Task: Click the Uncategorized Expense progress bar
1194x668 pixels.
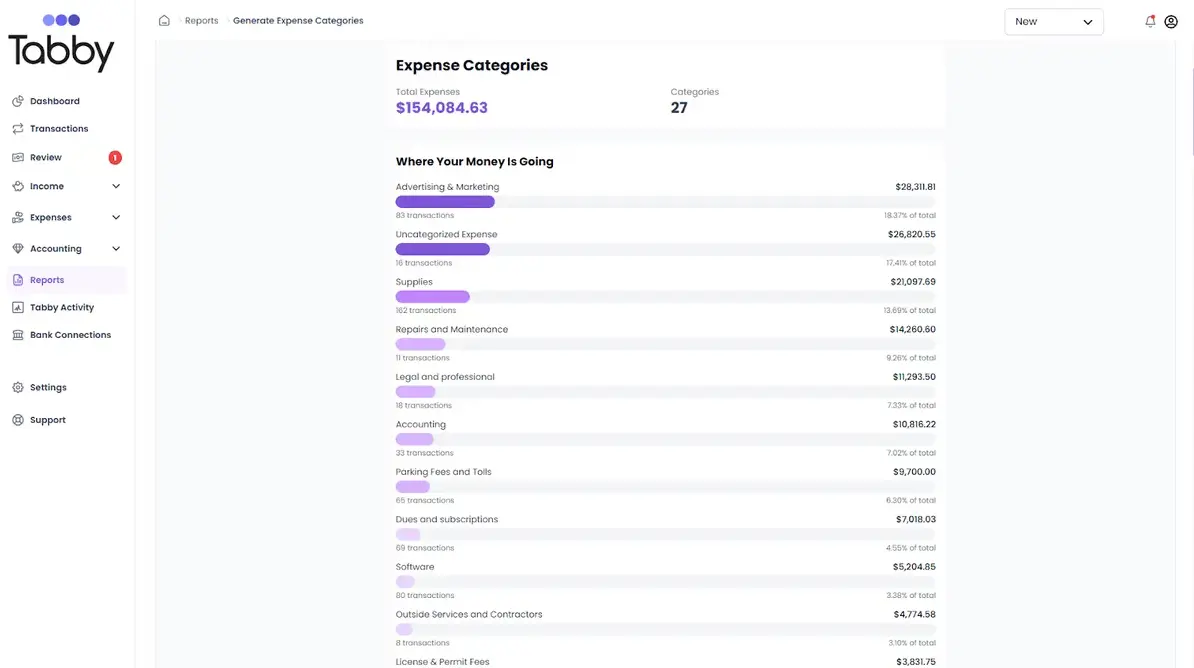Action: pyautogui.click(x=665, y=249)
